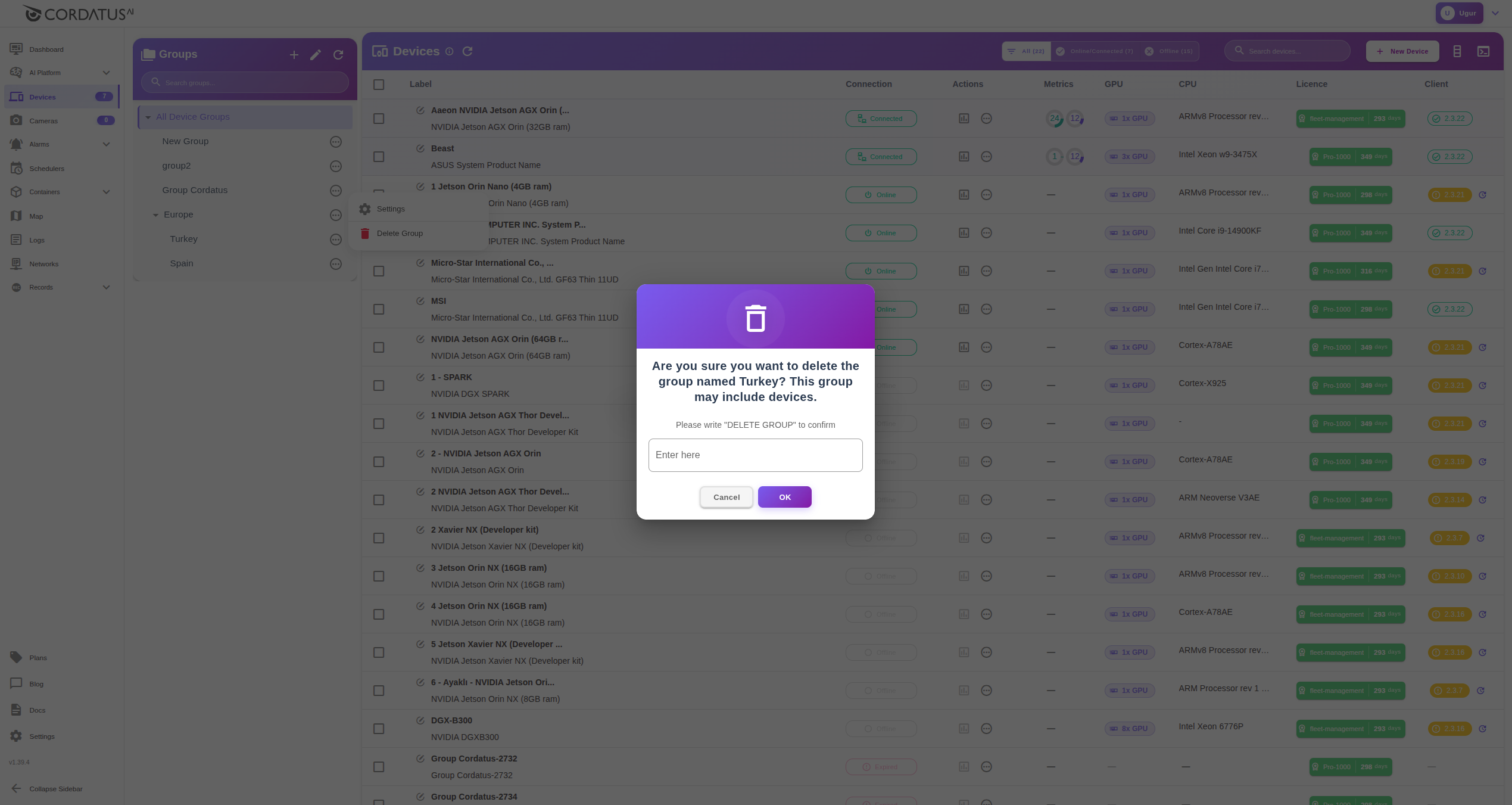Open the metrics chart icon for Beast

[x=964, y=157]
